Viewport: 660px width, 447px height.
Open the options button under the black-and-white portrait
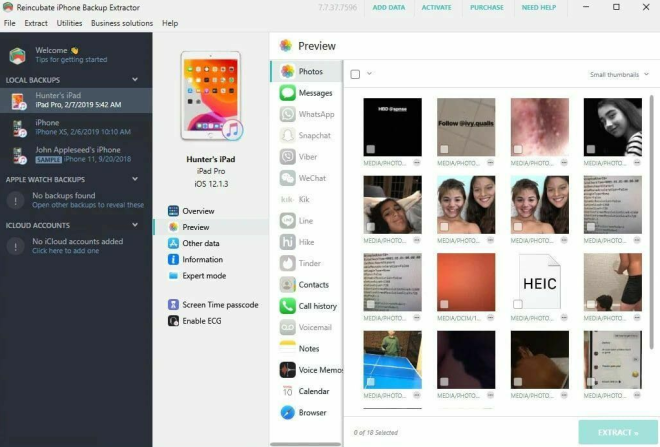(637, 162)
